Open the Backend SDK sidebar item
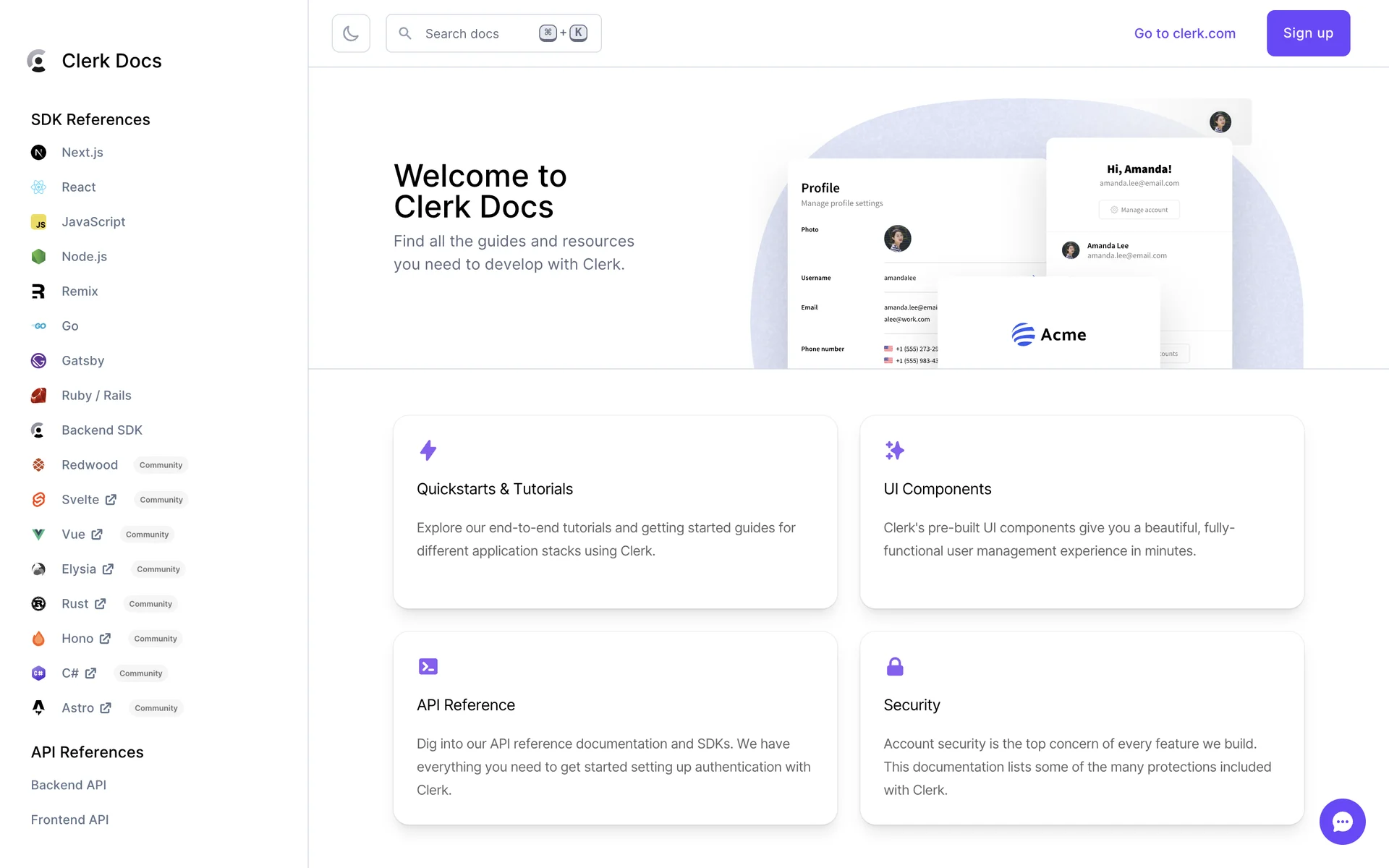This screenshot has width=1389, height=868. point(101,430)
